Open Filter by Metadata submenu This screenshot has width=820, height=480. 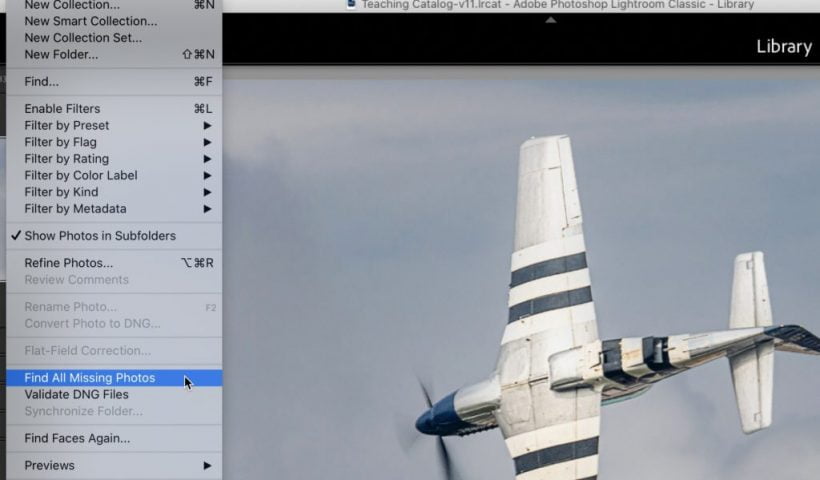[75, 209]
